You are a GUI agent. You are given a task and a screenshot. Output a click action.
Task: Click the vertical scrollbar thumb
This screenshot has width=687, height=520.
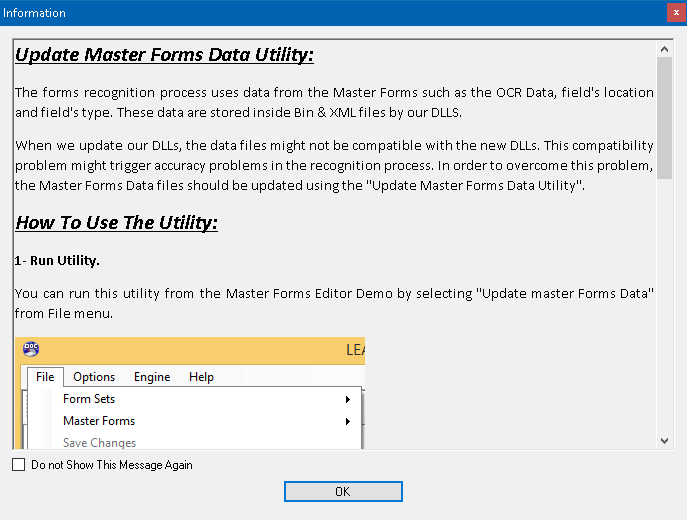point(665,118)
